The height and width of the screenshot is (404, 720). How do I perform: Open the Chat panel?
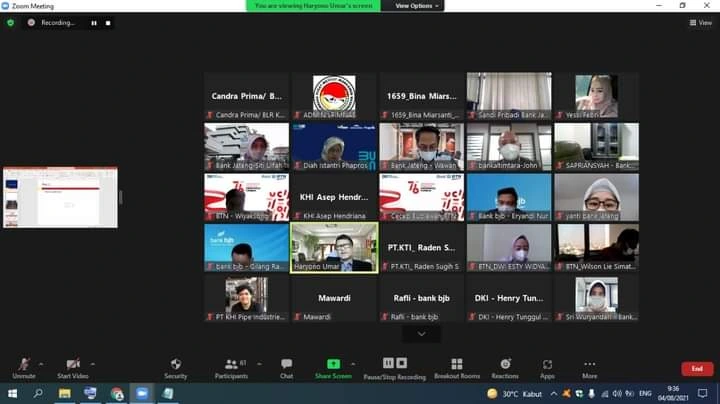tap(286, 364)
